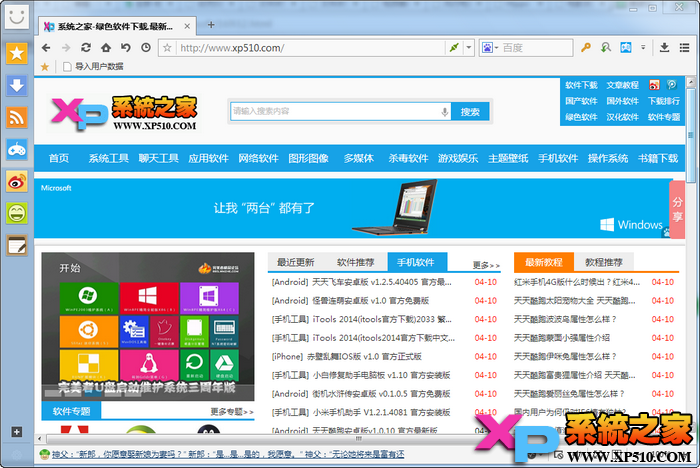Open the 系统工具 navigation item
Image resolution: width=700 pixels, height=468 pixels.
(108, 158)
